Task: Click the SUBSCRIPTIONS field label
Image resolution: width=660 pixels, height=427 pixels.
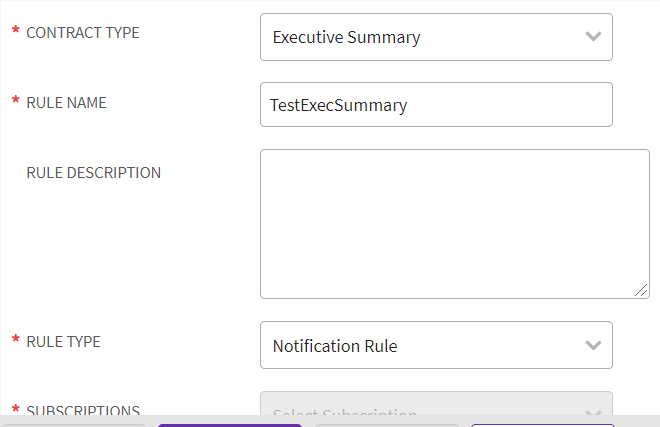Action: 82,410
